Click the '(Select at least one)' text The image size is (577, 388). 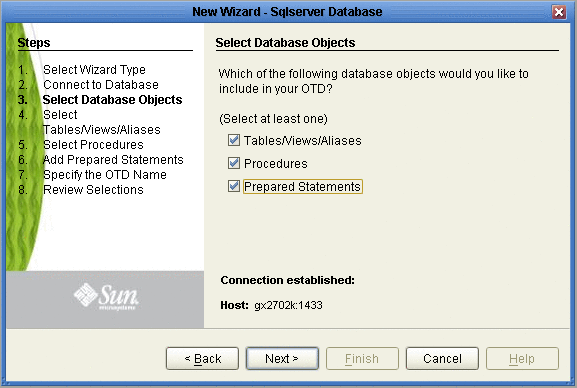[x=273, y=119]
